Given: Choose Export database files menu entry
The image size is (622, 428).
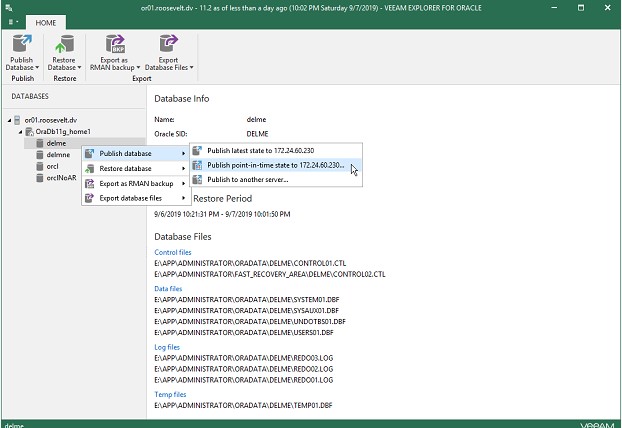Looking at the screenshot, I should click(x=136, y=198).
